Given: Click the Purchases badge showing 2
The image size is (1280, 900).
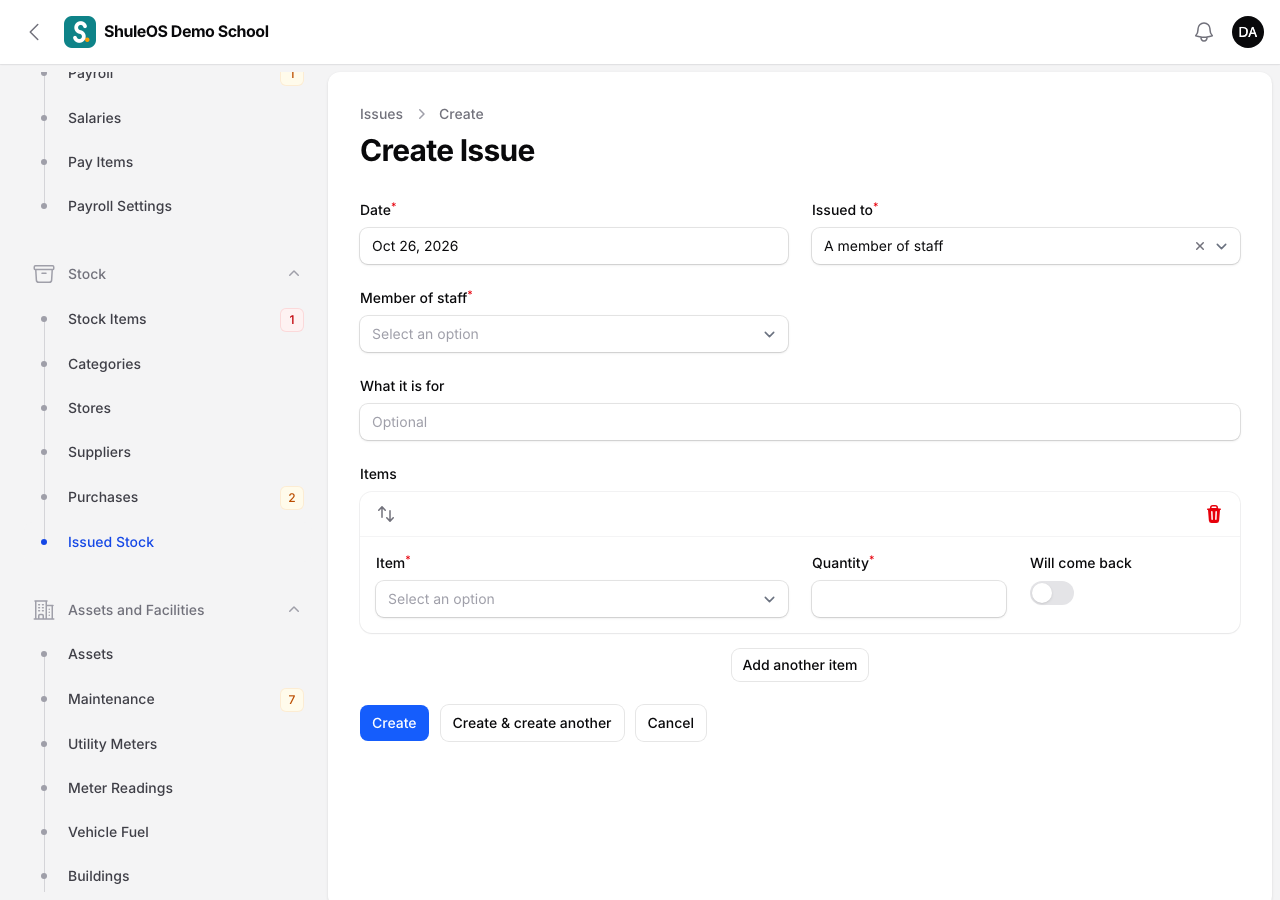Looking at the screenshot, I should (292, 498).
